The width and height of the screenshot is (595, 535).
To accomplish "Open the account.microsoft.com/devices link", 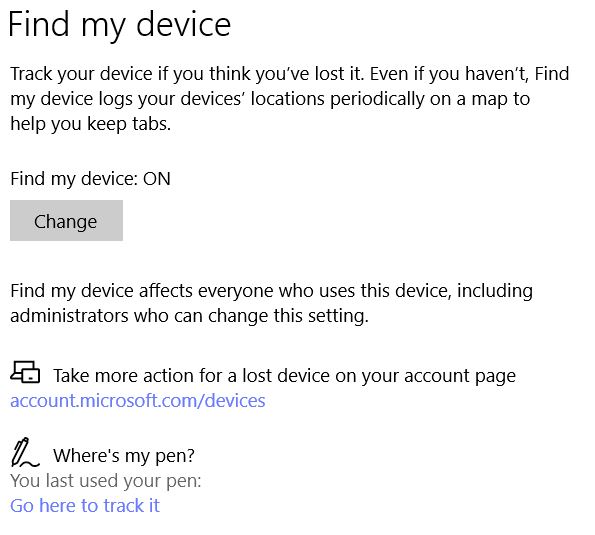I will pyautogui.click(x=138, y=401).
